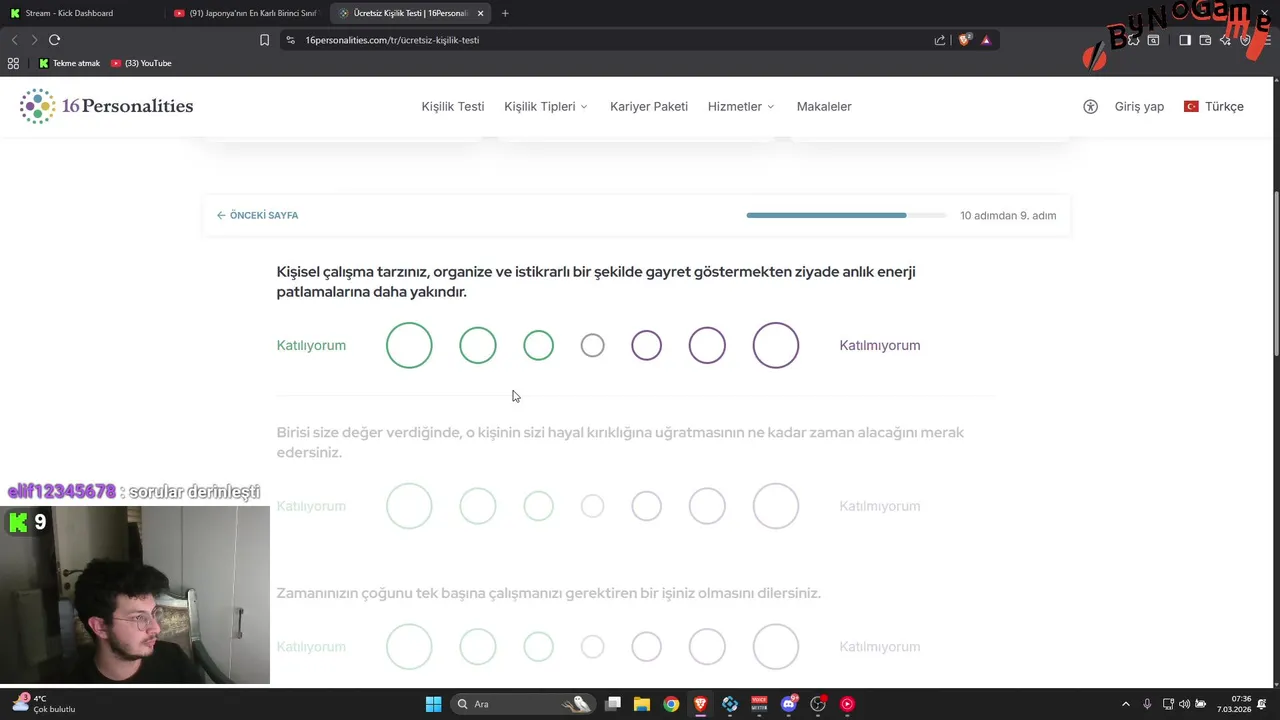Open Google Chrome from the taskbar
The width and height of the screenshot is (1280, 720).
click(x=671, y=704)
